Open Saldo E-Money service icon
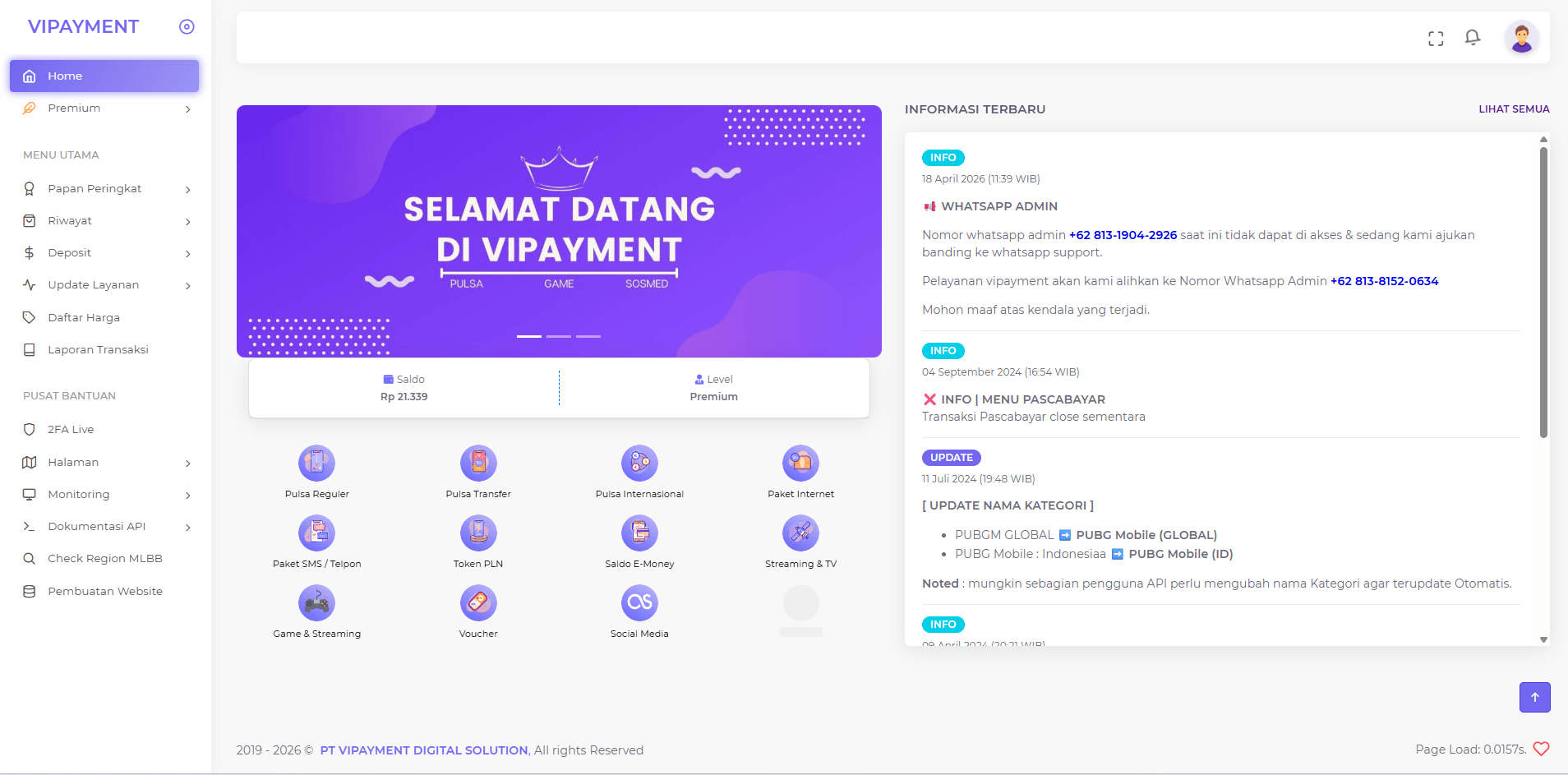Image resolution: width=1568 pixels, height=775 pixels. coord(639,533)
